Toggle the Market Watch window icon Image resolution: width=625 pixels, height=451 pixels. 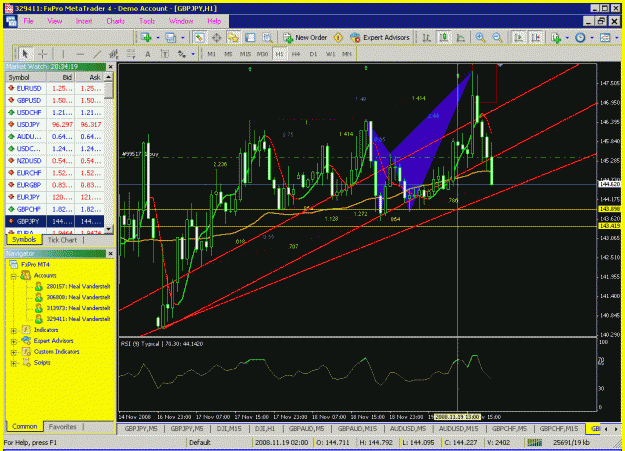[199, 37]
